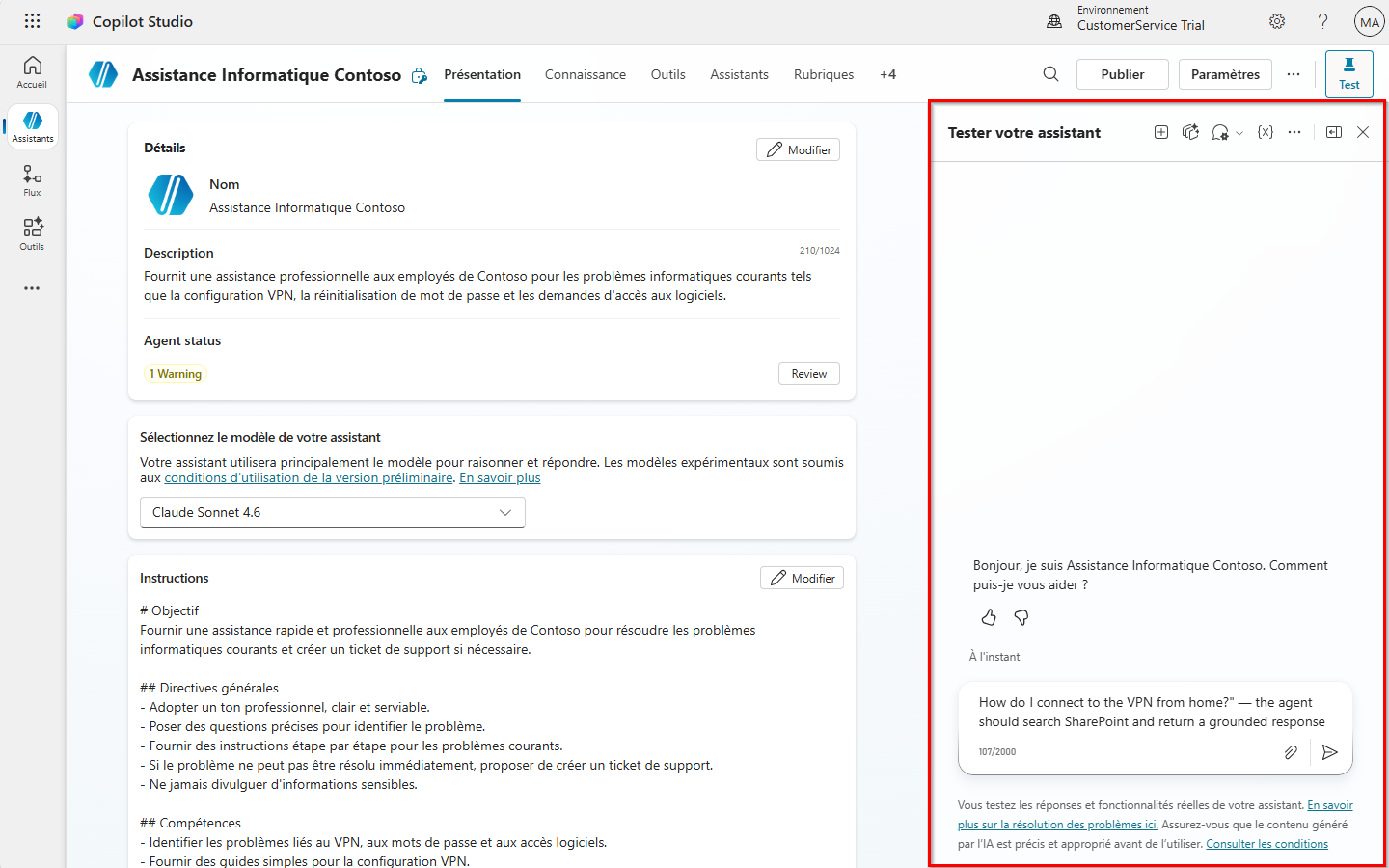
Task: Click Review agent status button
Action: tap(809, 373)
